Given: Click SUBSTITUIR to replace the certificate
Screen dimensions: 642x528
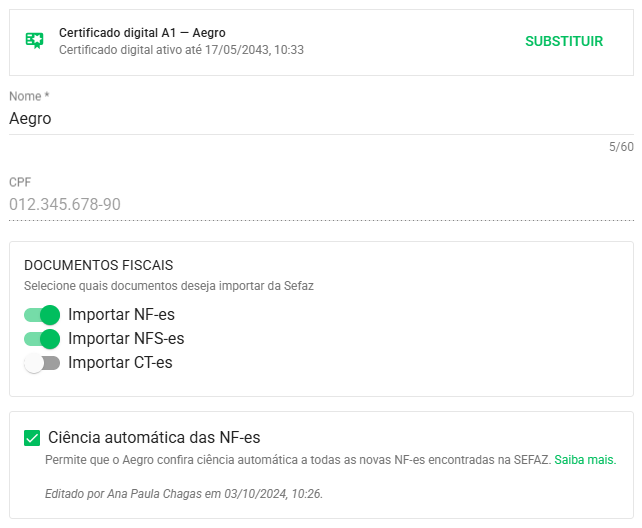Looking at the screenshot, I should (564, 41).
